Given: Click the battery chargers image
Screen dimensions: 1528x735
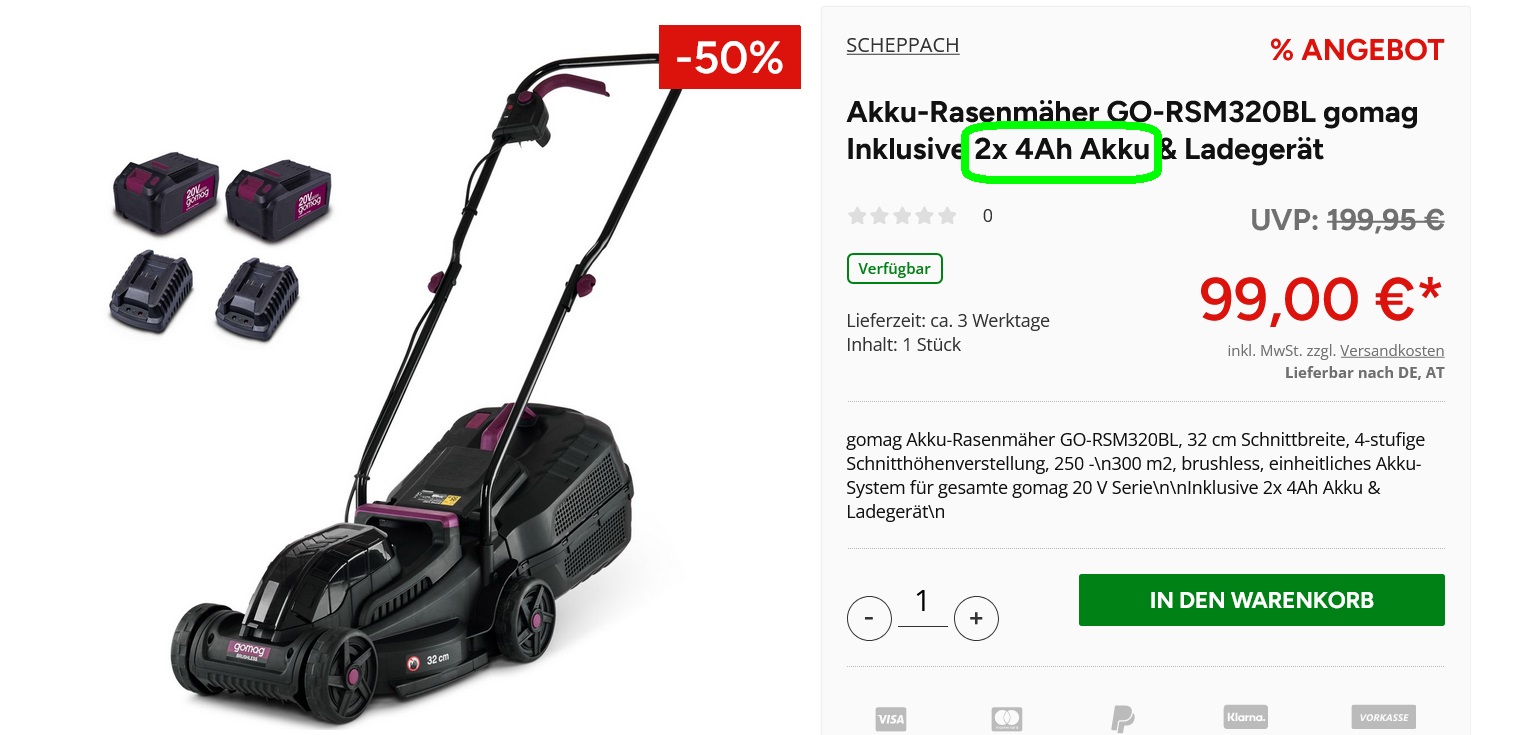Looking at the screenshot, I should (203, 291).
